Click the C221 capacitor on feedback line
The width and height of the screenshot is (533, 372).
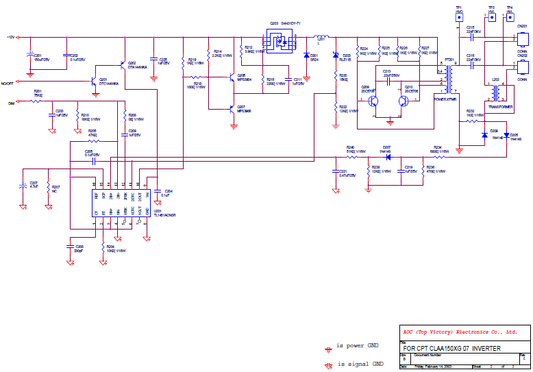336,171
